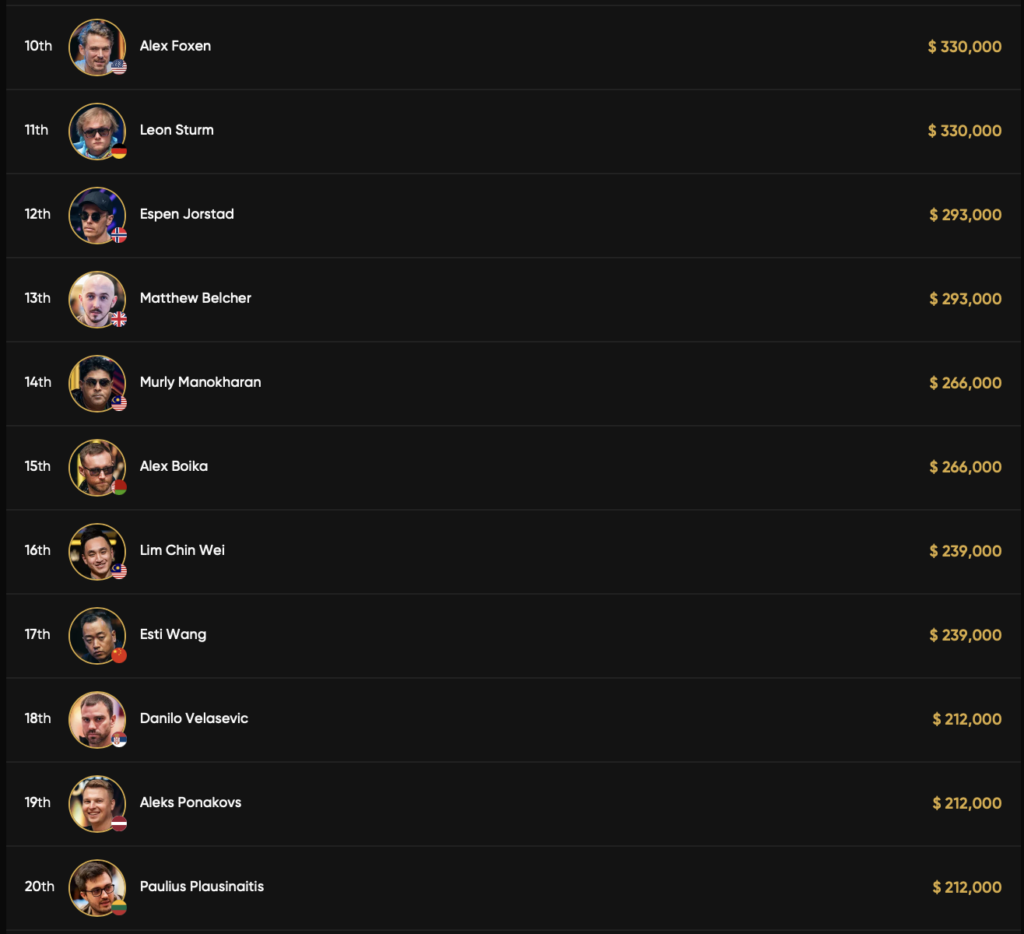Click the Lithuanian flag on Paulius Plausinaitis' avatar
1024x934 pixels.
[x=119, y=907]
